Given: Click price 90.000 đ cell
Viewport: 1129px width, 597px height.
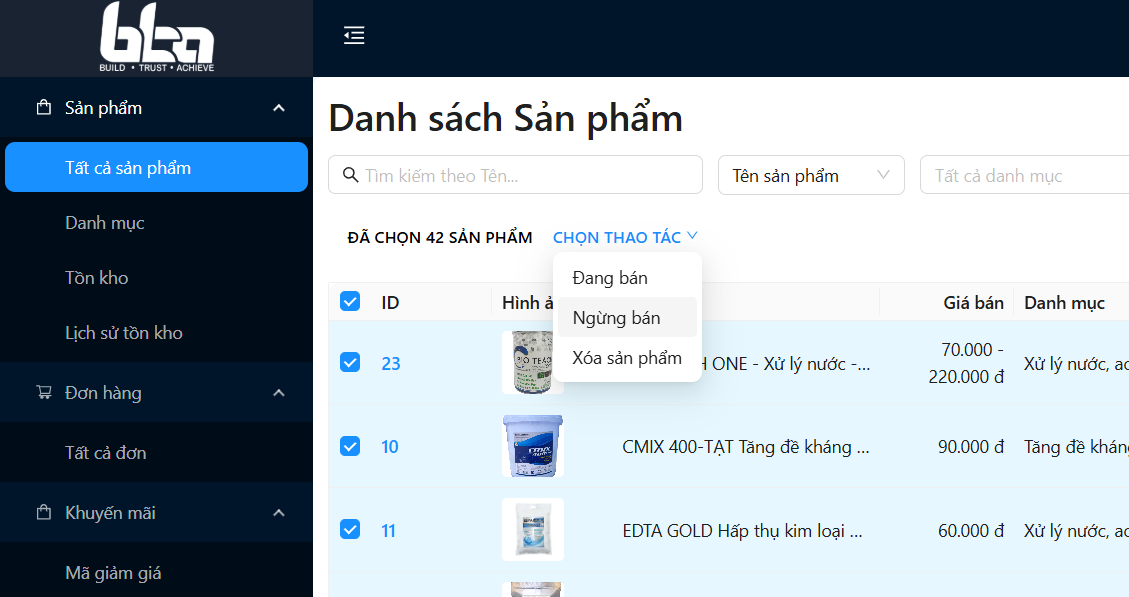Looking at the screenshot, I should click(x=971, y=446).
